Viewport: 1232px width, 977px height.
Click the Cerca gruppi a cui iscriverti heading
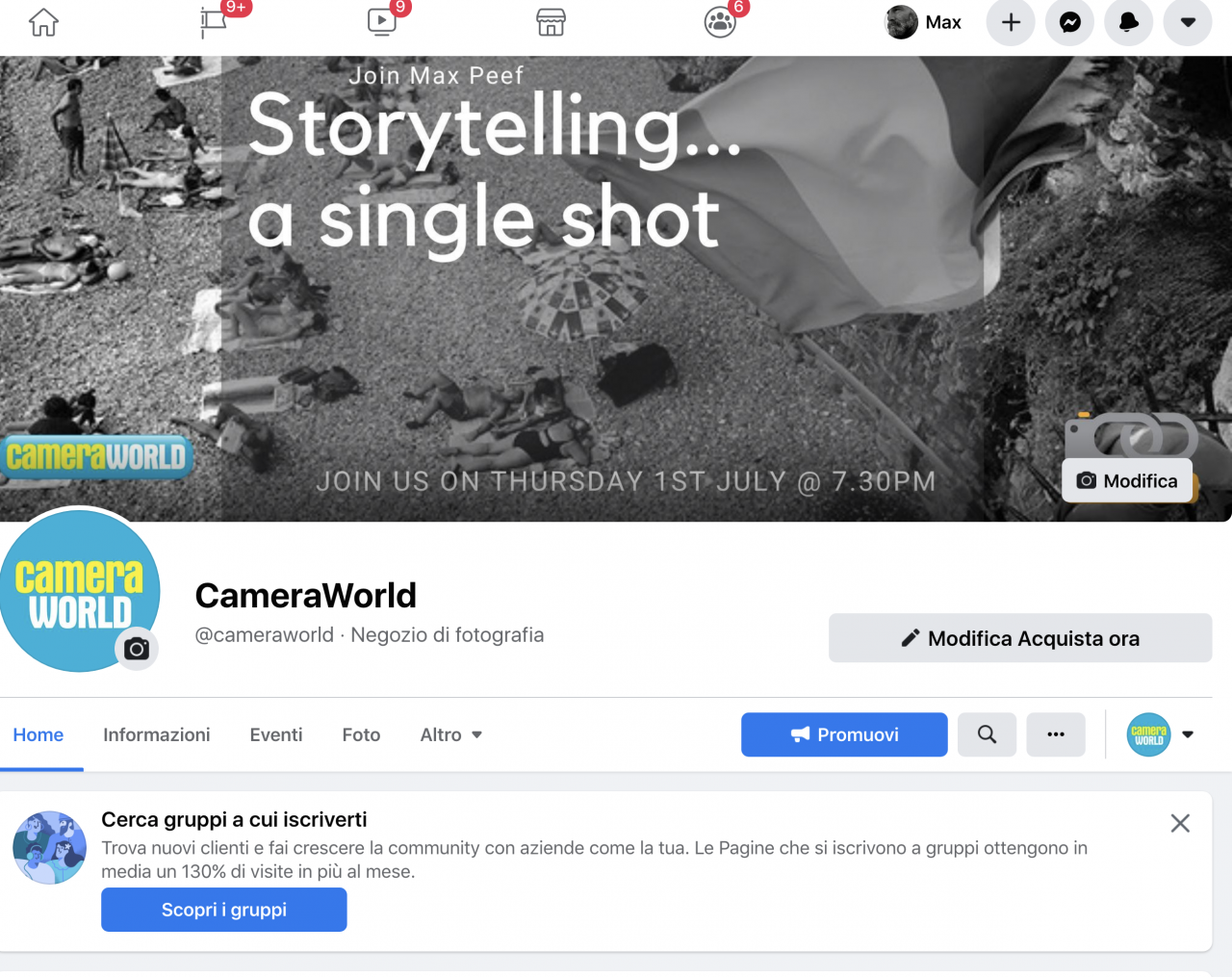pyautogui.click(x=234, y=819)
